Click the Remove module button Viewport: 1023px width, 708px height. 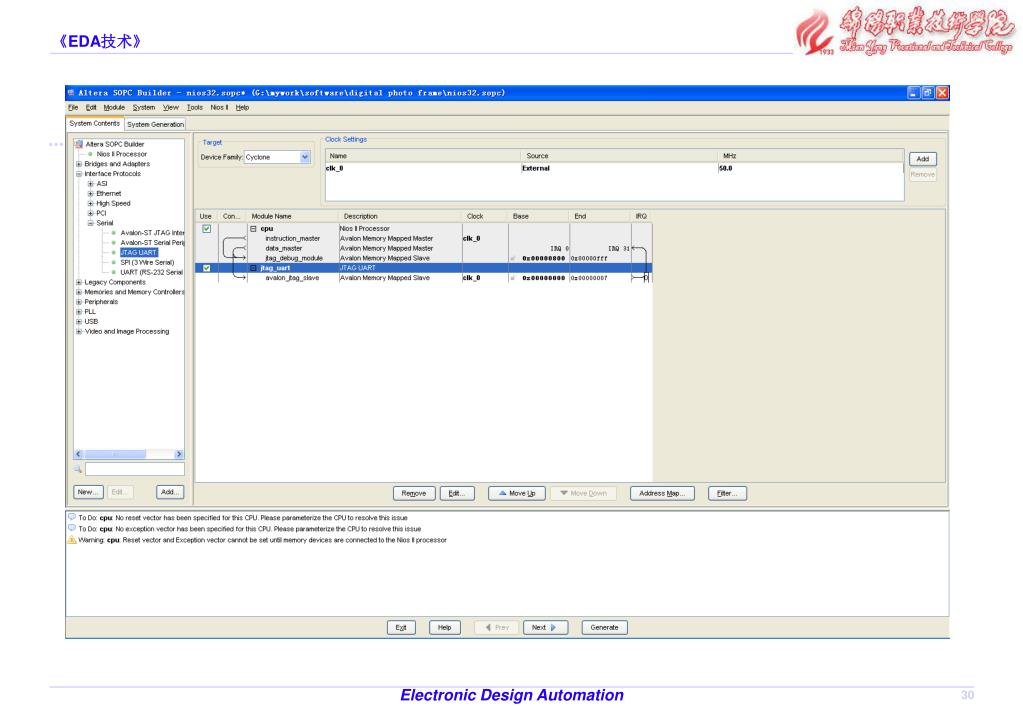point(414,494)
